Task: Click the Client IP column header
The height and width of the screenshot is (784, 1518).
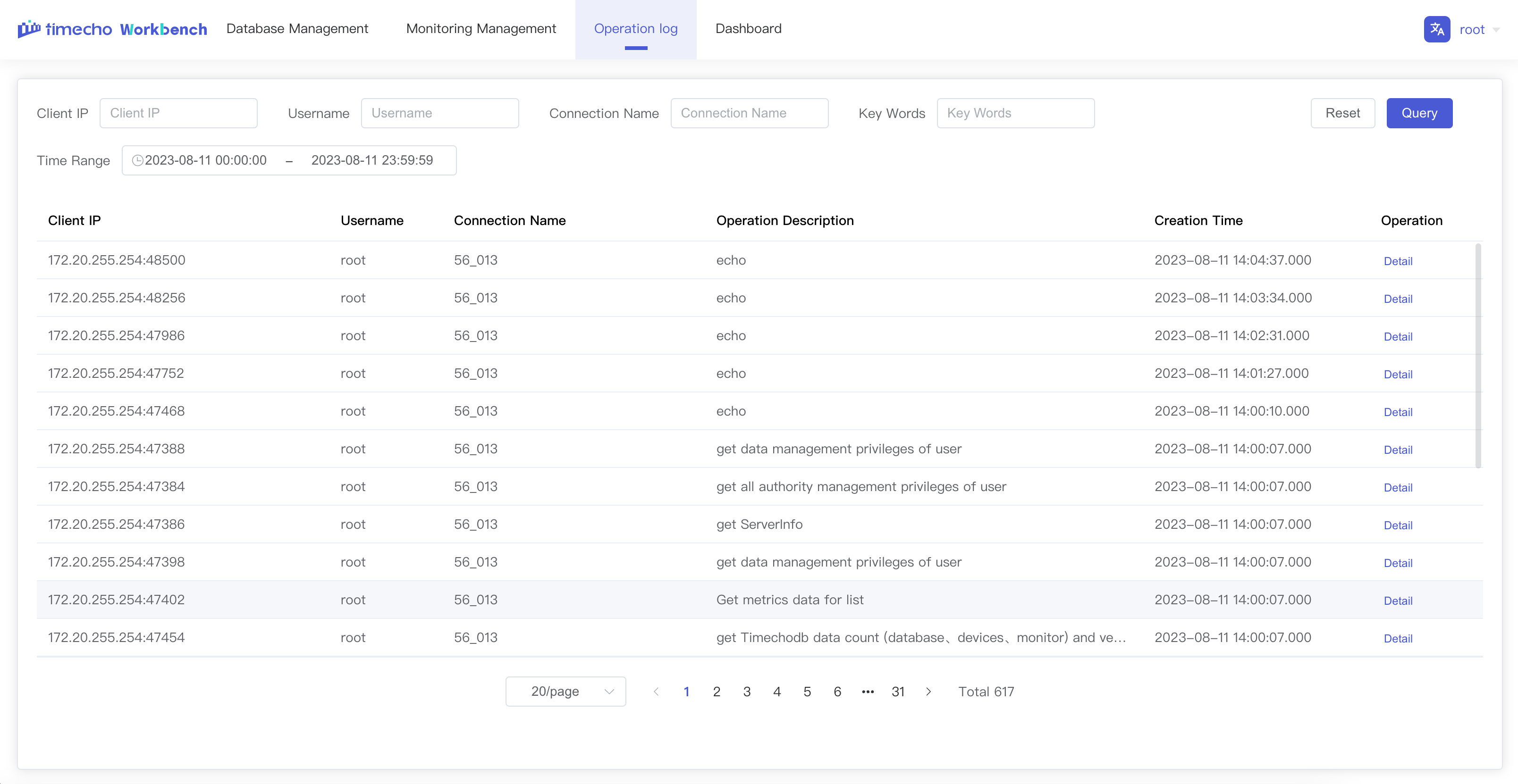Action: click(74, 220)
